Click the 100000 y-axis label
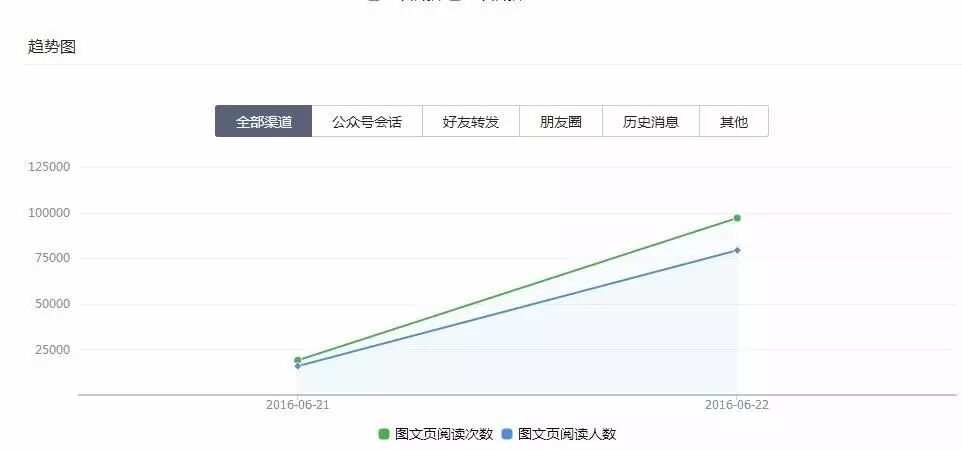Image resolution: width=962 pixels, height=450 pixels. click(49, 213)
